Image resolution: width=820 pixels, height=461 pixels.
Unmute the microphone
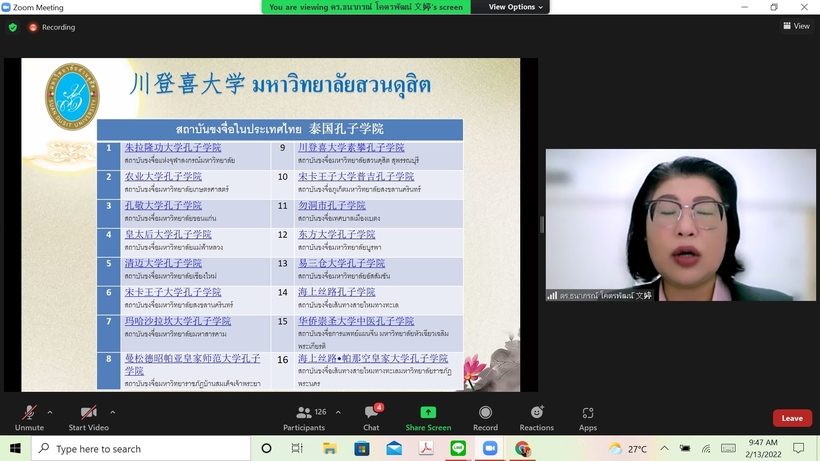click(29, 417)
